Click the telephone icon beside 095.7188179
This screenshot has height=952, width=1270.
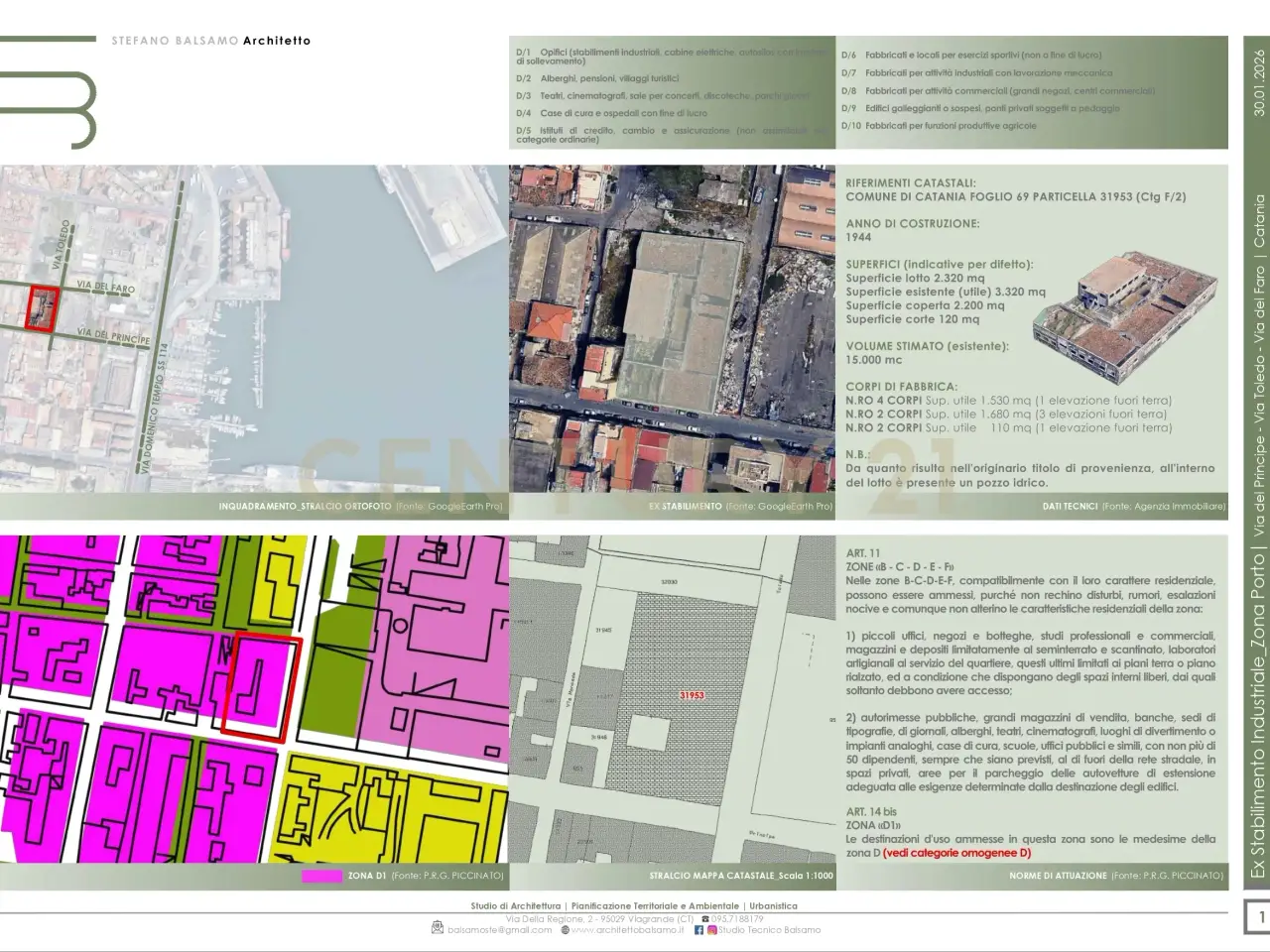[x=705, y=919]
